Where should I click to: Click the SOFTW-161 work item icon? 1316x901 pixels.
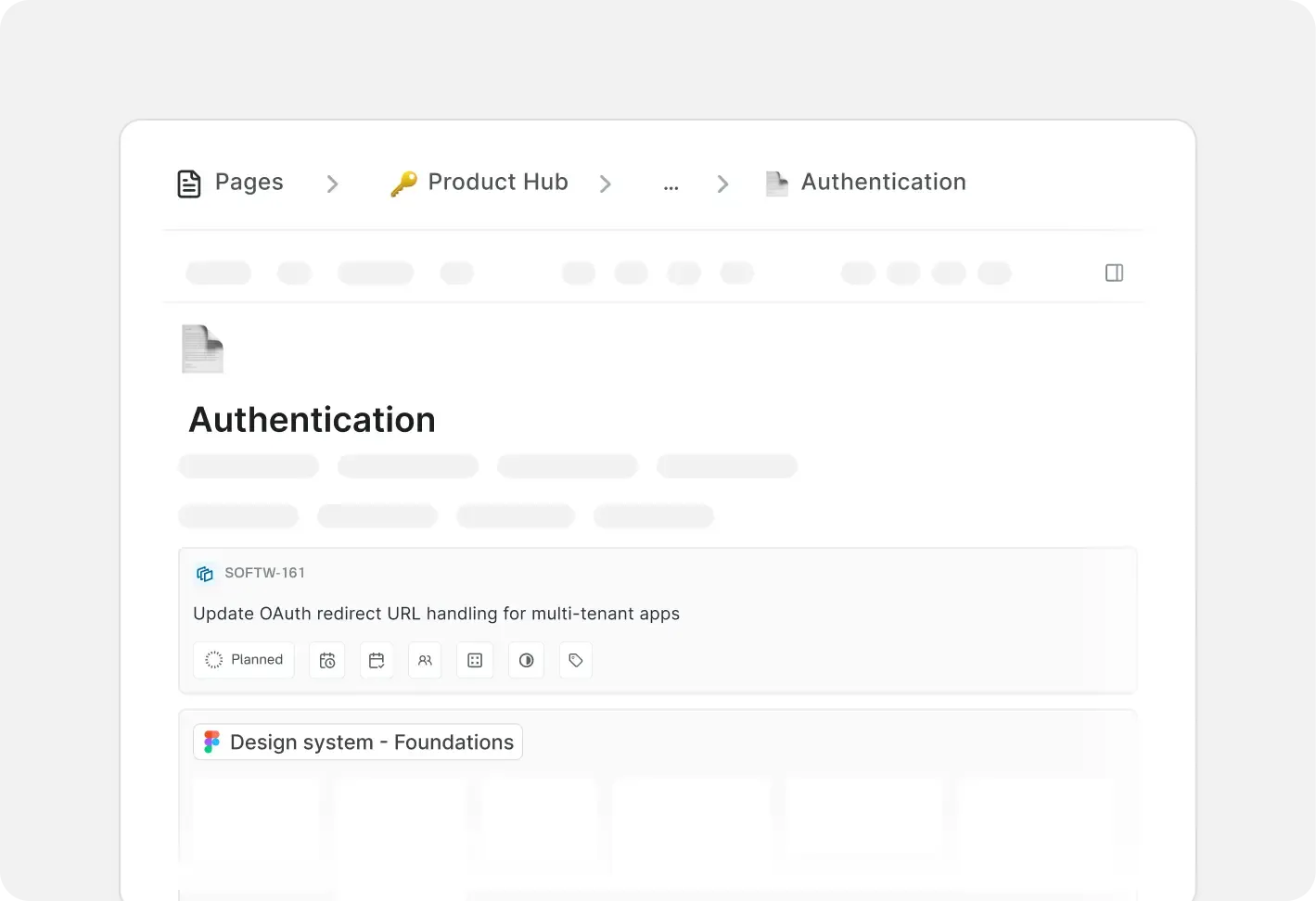(x=205, y=574)
